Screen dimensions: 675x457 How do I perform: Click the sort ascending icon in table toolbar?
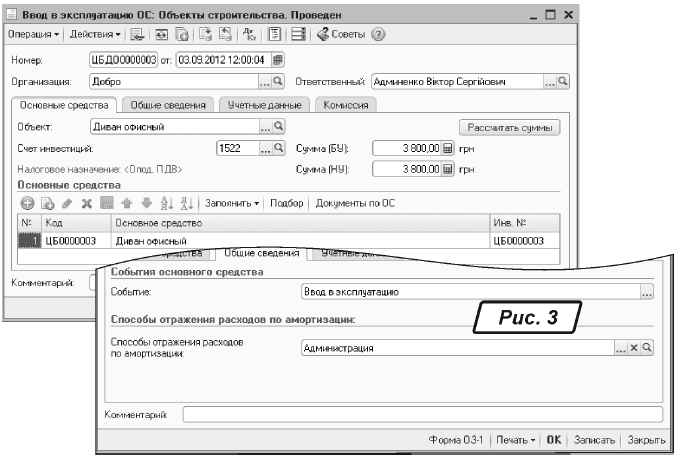click(x=166, y=203)
